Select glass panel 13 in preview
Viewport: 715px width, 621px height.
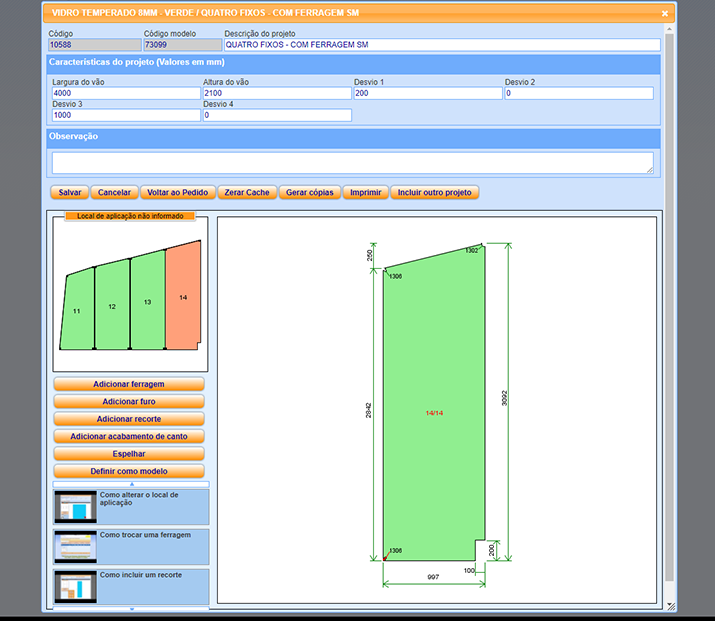tap(147, 301)
